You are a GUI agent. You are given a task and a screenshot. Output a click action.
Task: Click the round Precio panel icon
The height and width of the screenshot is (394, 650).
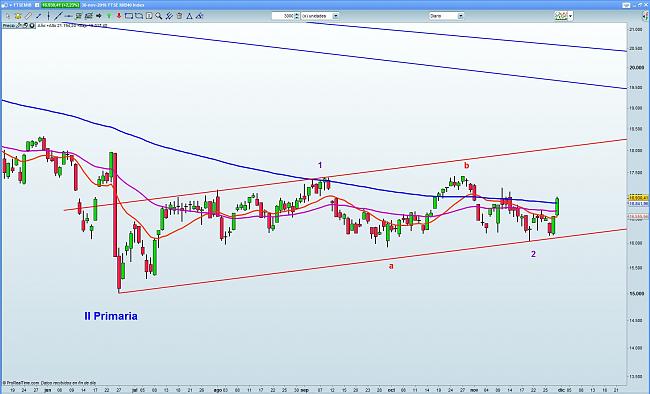[x=32, y=26]
